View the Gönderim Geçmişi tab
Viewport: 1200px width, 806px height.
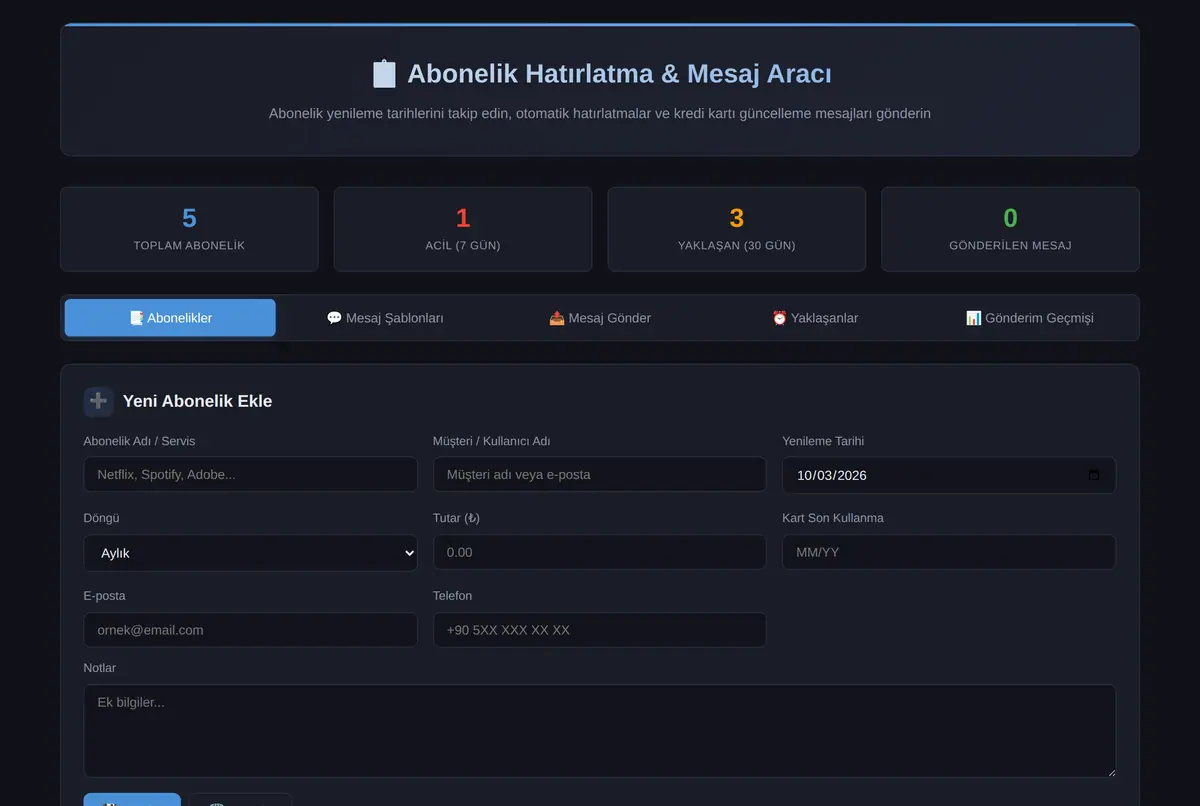(x=1030, y=318)
